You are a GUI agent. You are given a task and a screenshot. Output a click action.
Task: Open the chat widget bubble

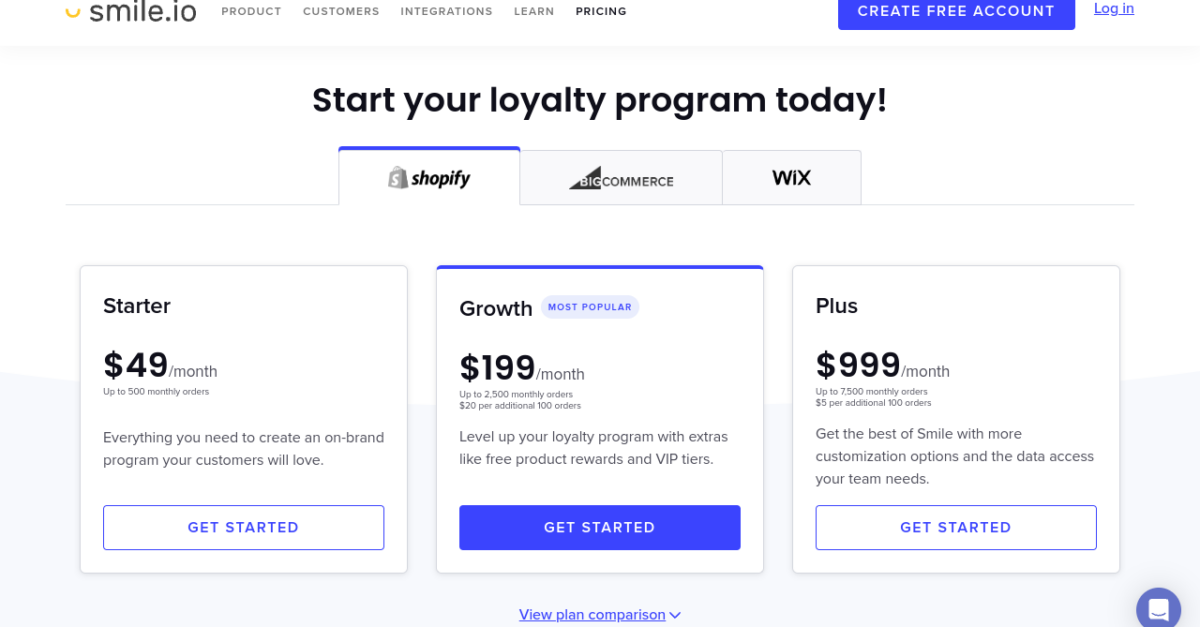[1158, 607]
